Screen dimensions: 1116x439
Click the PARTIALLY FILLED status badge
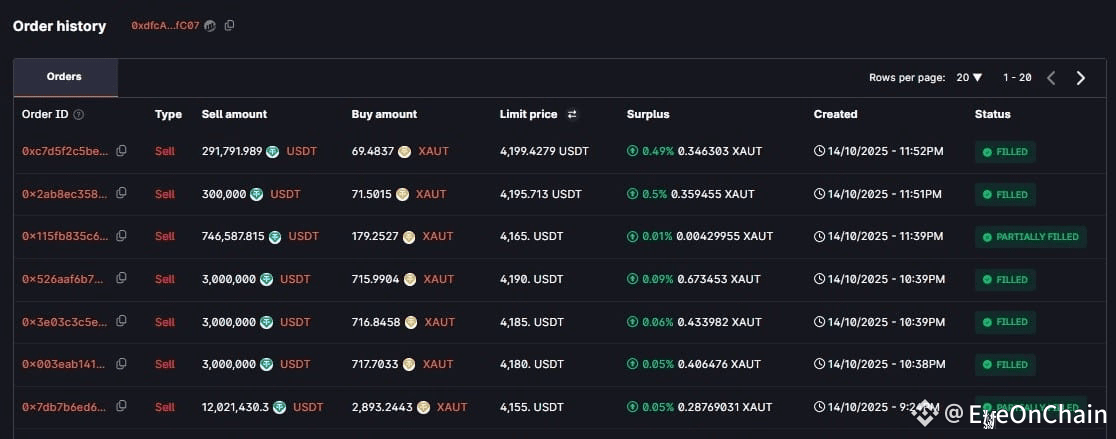click(x=1031, y=237)
